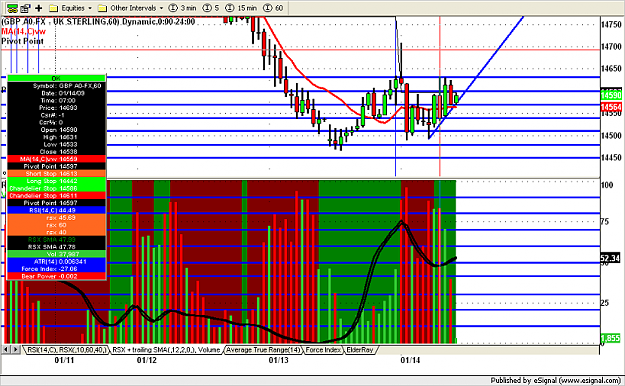The image size is (625, 386).
Task: Click the rsx 60 row
Action: 56,225
